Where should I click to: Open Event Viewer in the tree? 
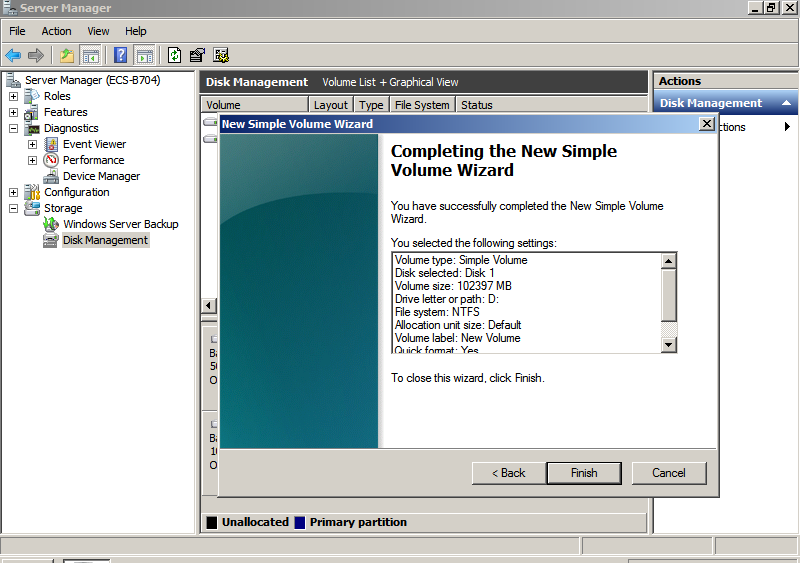point(94,144)
